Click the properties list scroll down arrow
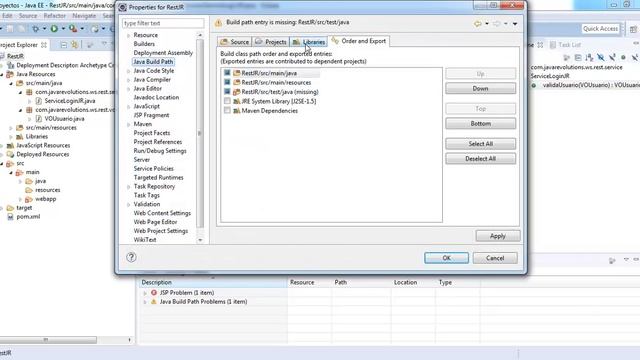The height and width of the screenshot is (360, 640). [200, 240]
